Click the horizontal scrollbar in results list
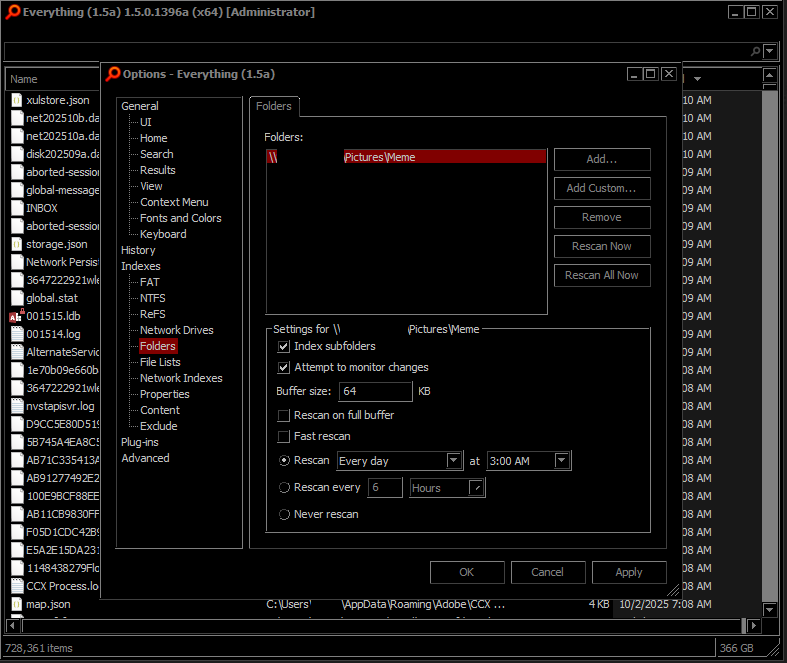The image size is (787, 663). (380, 626)
